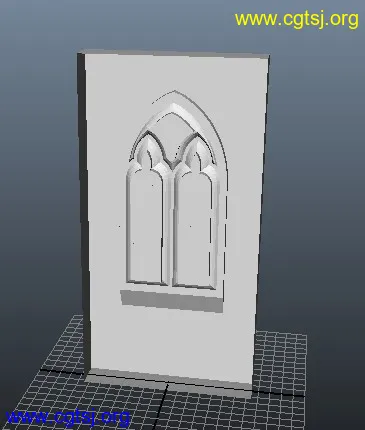Click the yellow www.cgtsj.org watermark text
The image size is (365, 430).
tap(297, 20)
